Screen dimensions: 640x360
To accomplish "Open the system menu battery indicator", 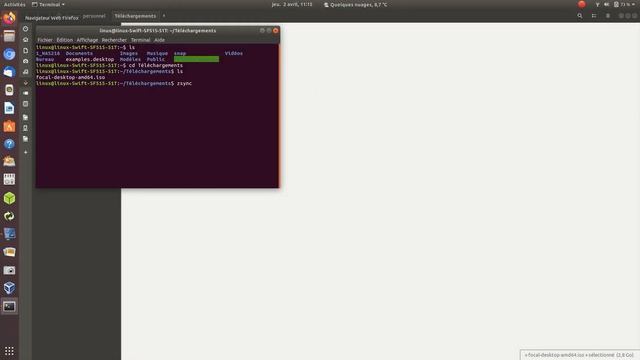I will pyautogui.click(x=624, y=4).
